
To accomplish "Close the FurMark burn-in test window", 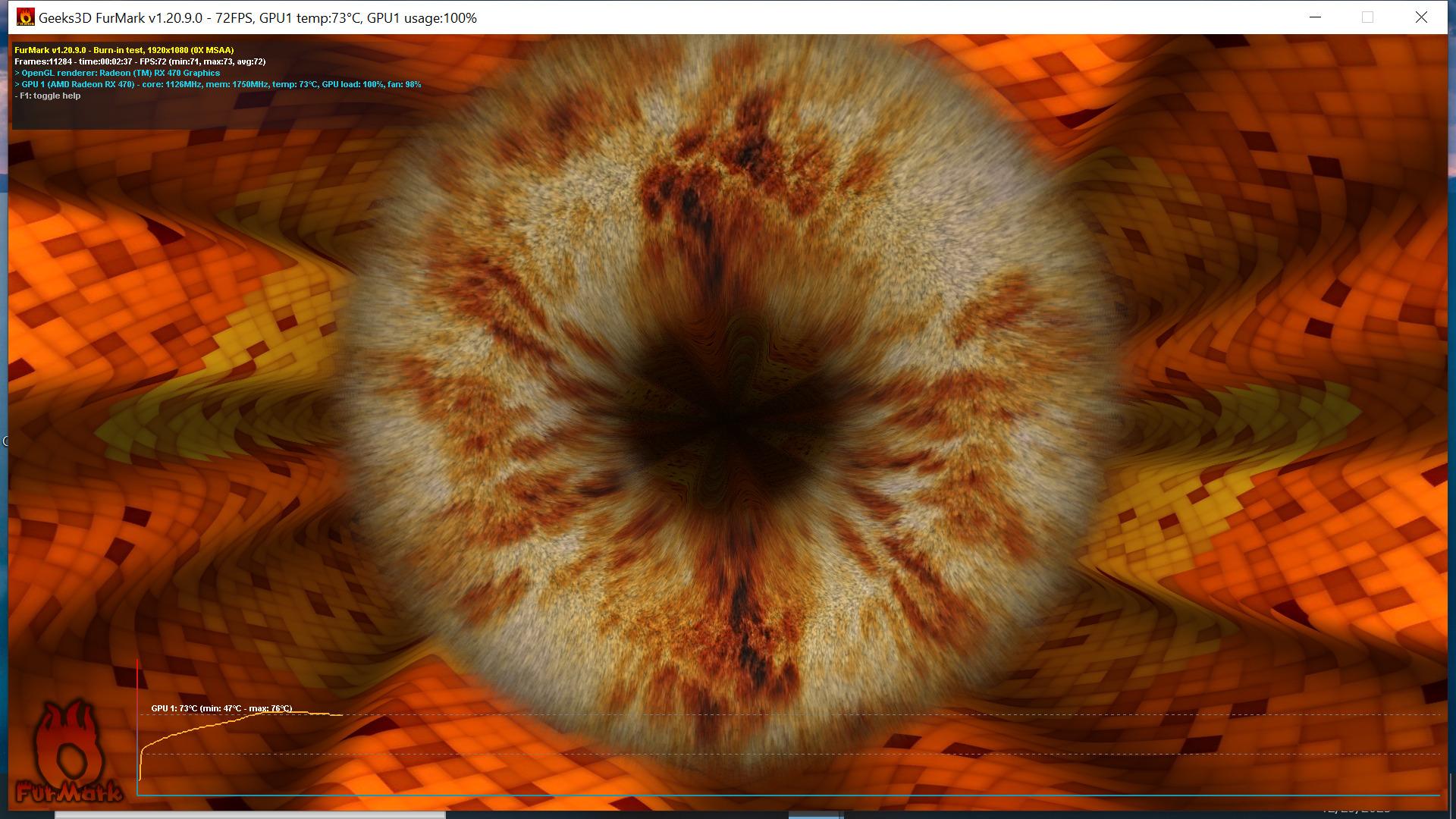I will tap(1421, 17).
